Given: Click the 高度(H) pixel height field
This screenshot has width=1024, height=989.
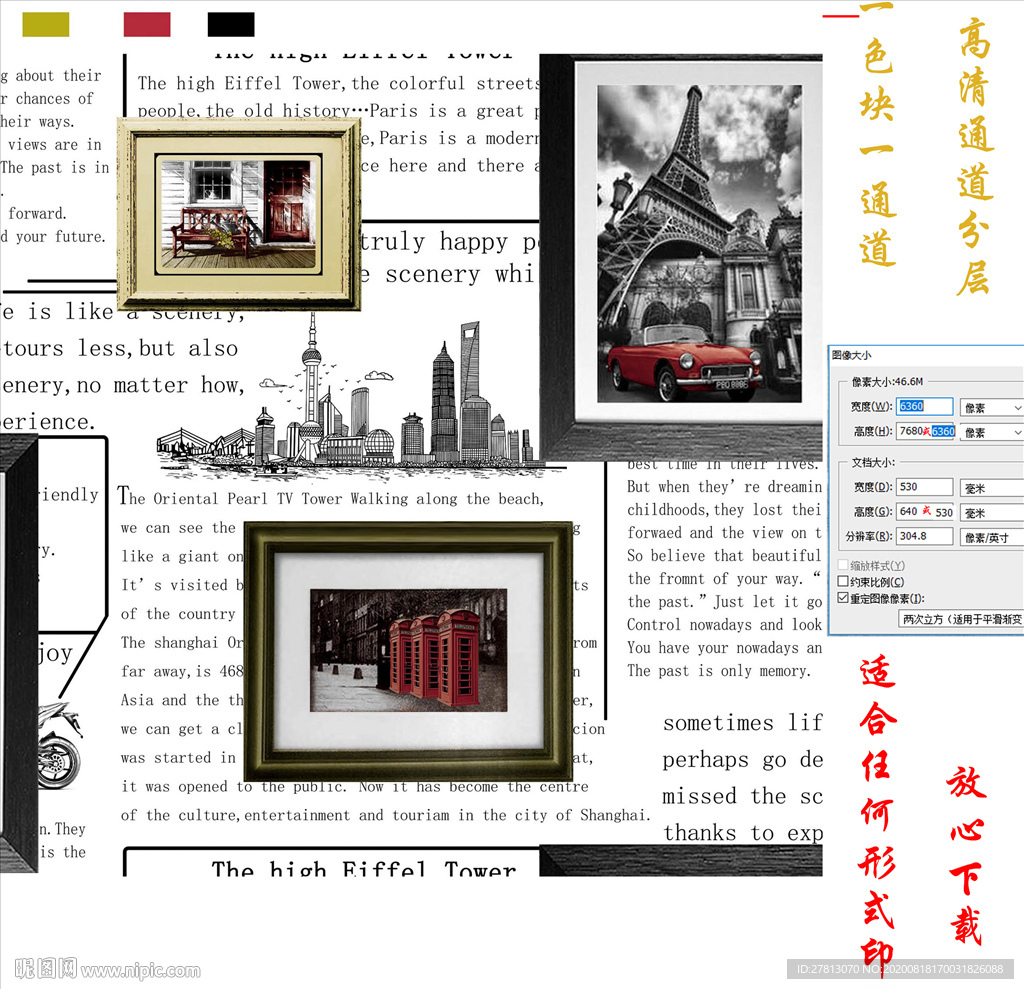Looking at the screenshot, I should pos(926,431).
